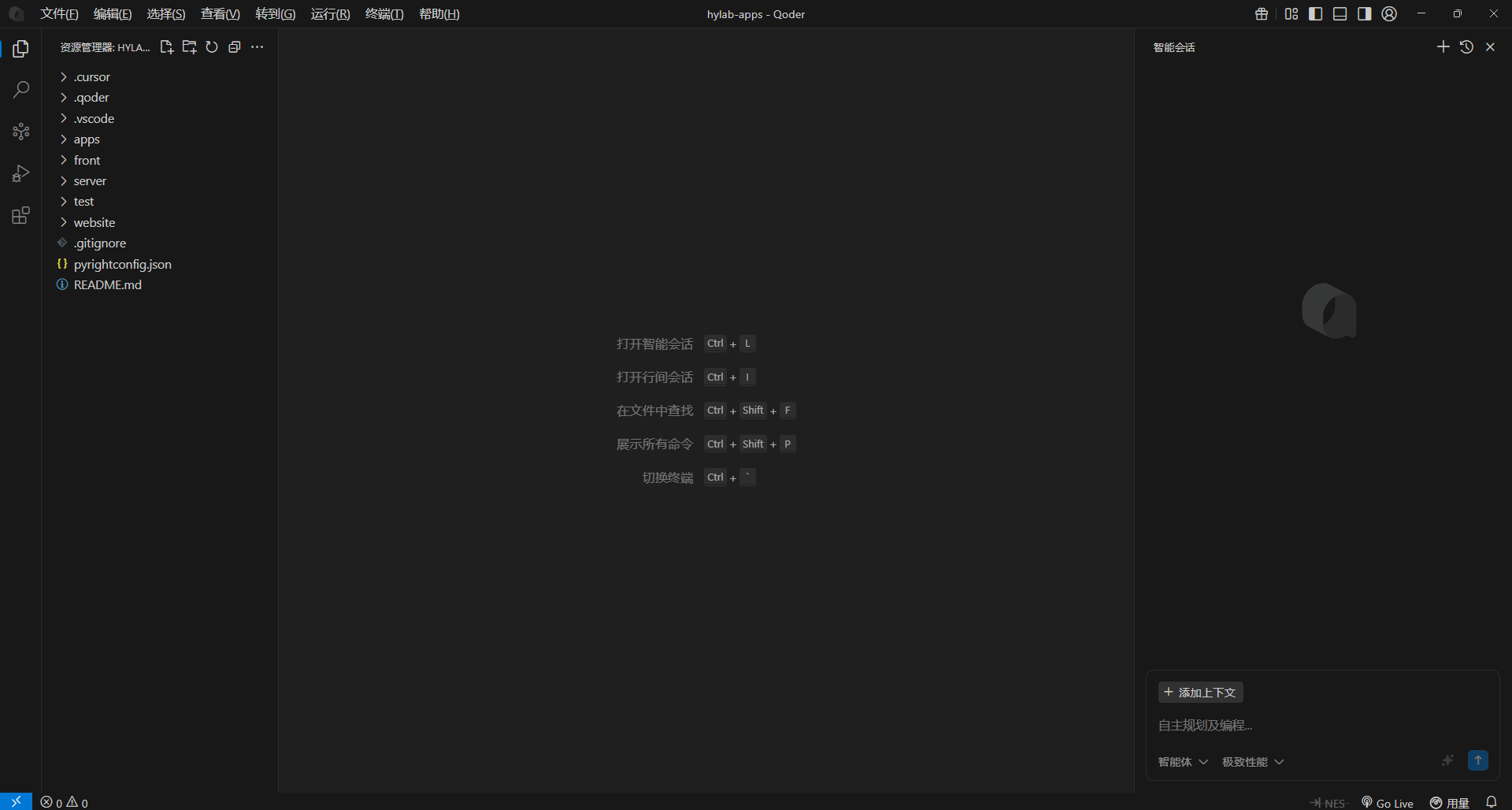Refresh the Explorer file list
Image resolution: width=1512 pixels, height=810 pixels.
(212, 46)
